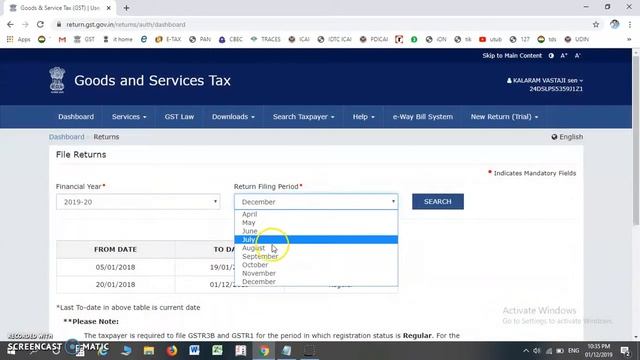640x360 pixels.
Task: Go back with the browser back arrow
Action: [x=10, y=24]
